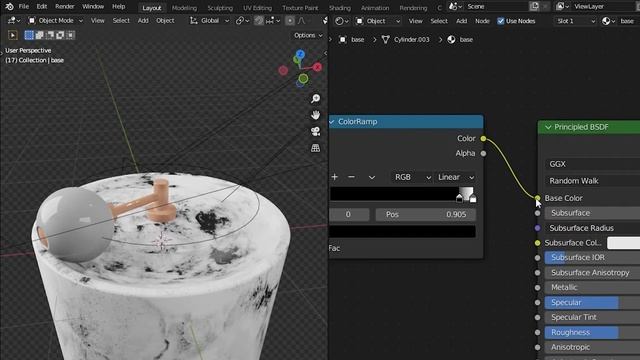This screenshot has width=640, height=360.
Task: Add a color stop with plus icon
Action: click(335, 177)
